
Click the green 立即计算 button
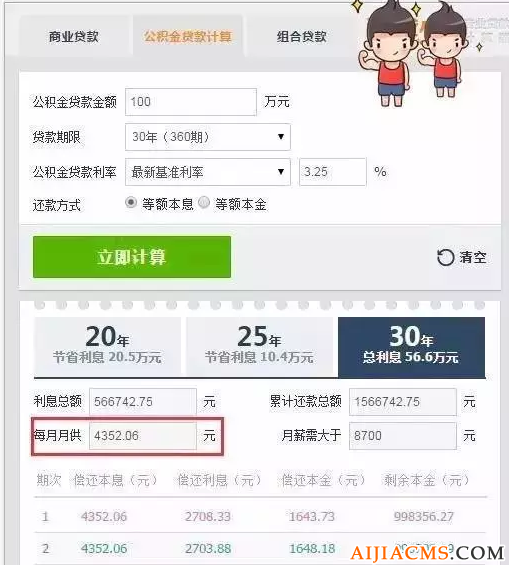(132, 257)
